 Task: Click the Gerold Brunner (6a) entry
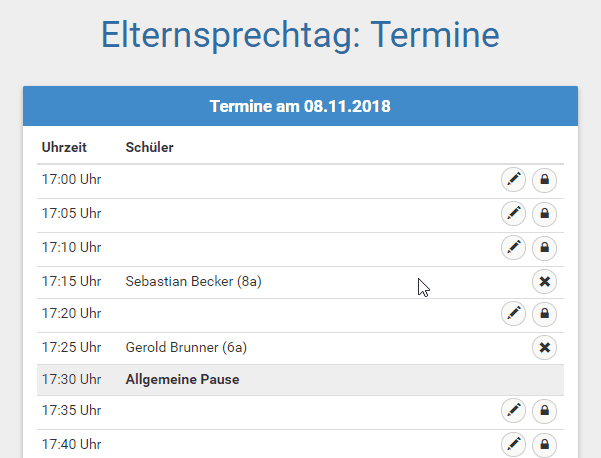tap(186, 347)
